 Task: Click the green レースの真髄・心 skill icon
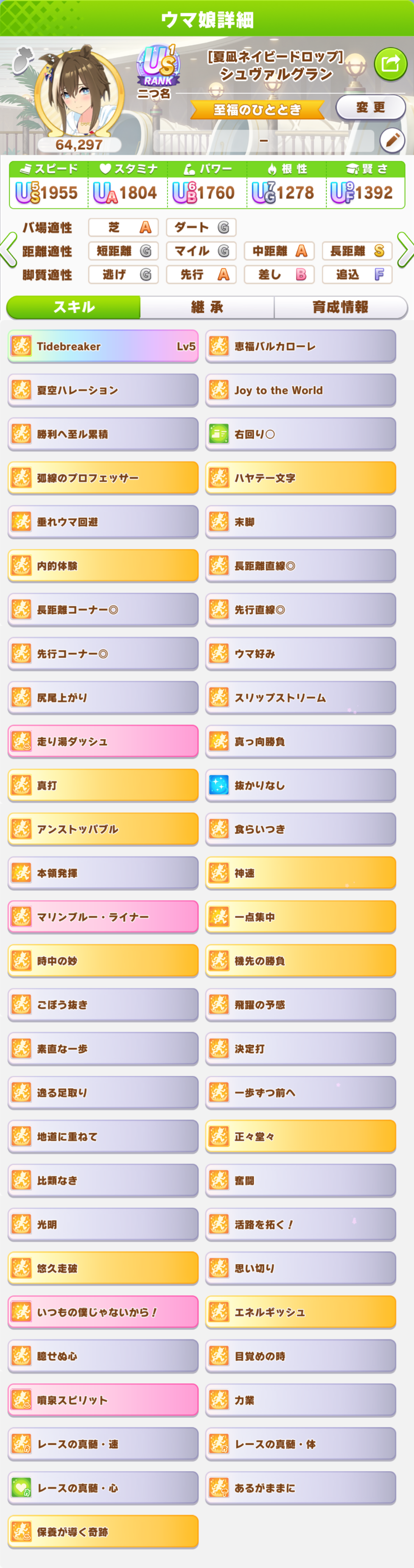[21, 1488]
